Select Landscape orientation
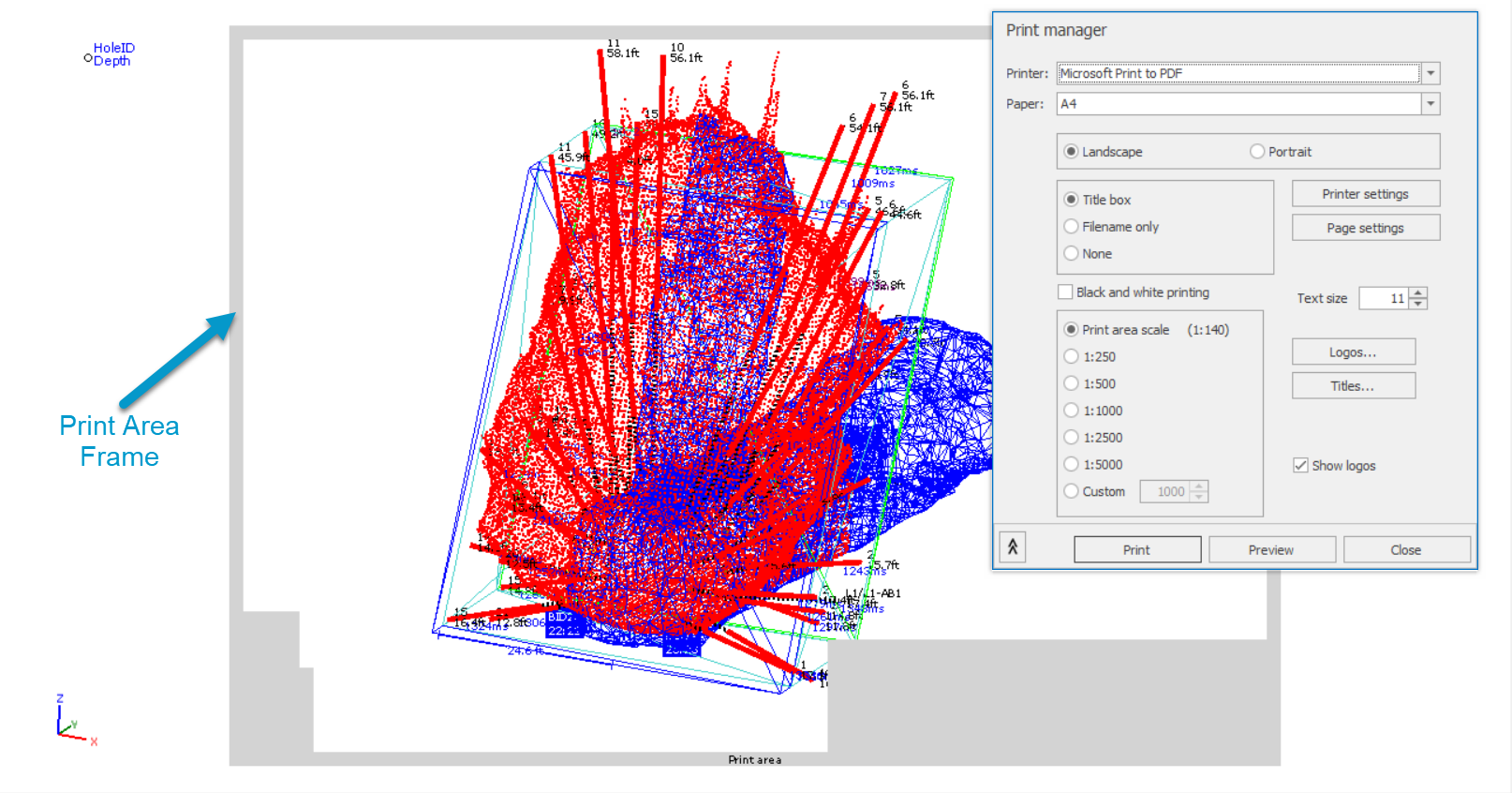Viewport: 1512px width, 793px height. click(1104, 152)
